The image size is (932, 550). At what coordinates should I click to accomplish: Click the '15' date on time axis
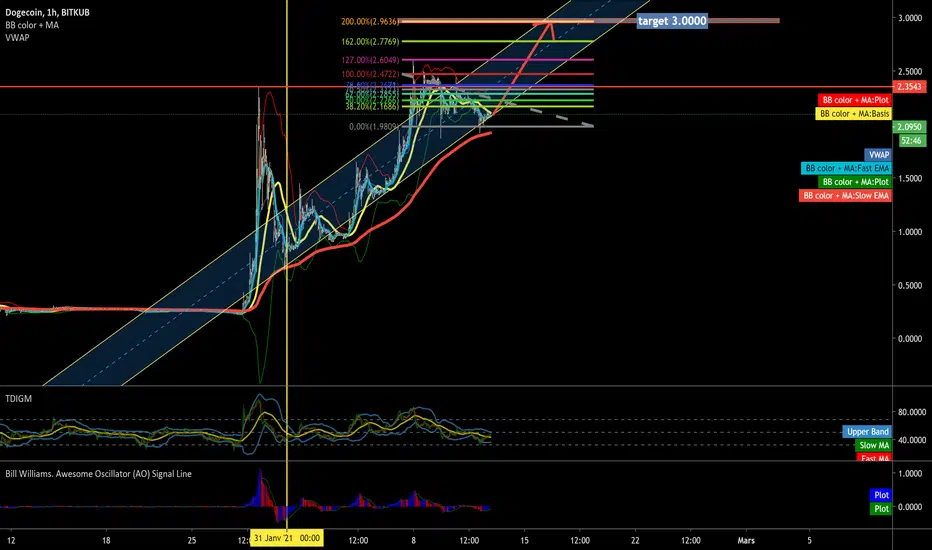pos(524,540)
